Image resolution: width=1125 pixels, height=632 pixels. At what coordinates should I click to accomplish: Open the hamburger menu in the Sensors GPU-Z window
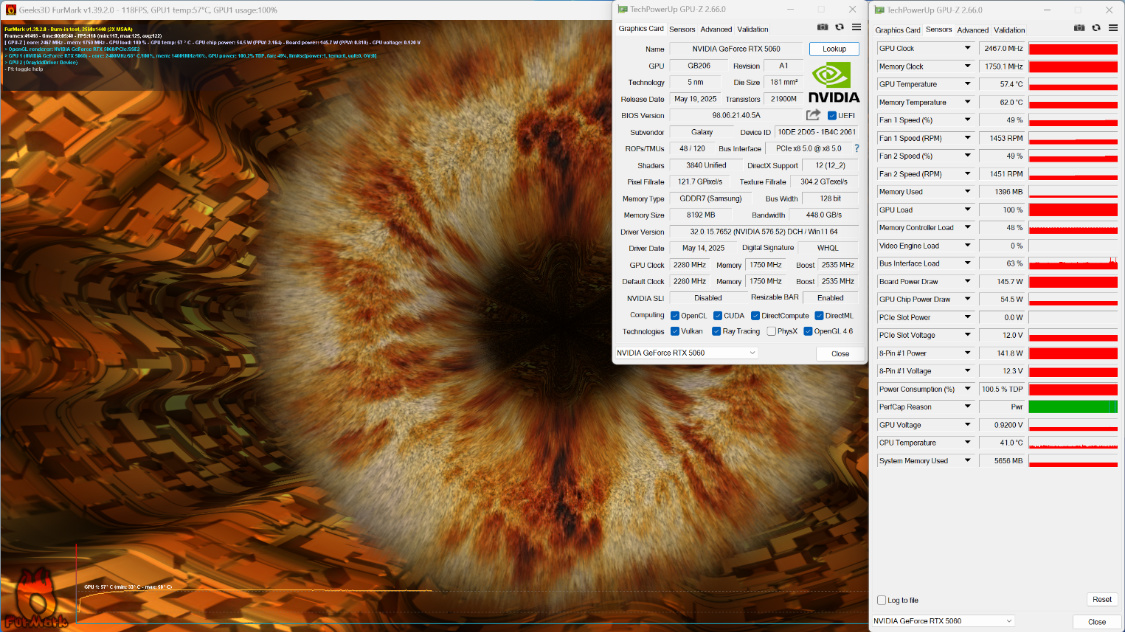[1113, 28]
